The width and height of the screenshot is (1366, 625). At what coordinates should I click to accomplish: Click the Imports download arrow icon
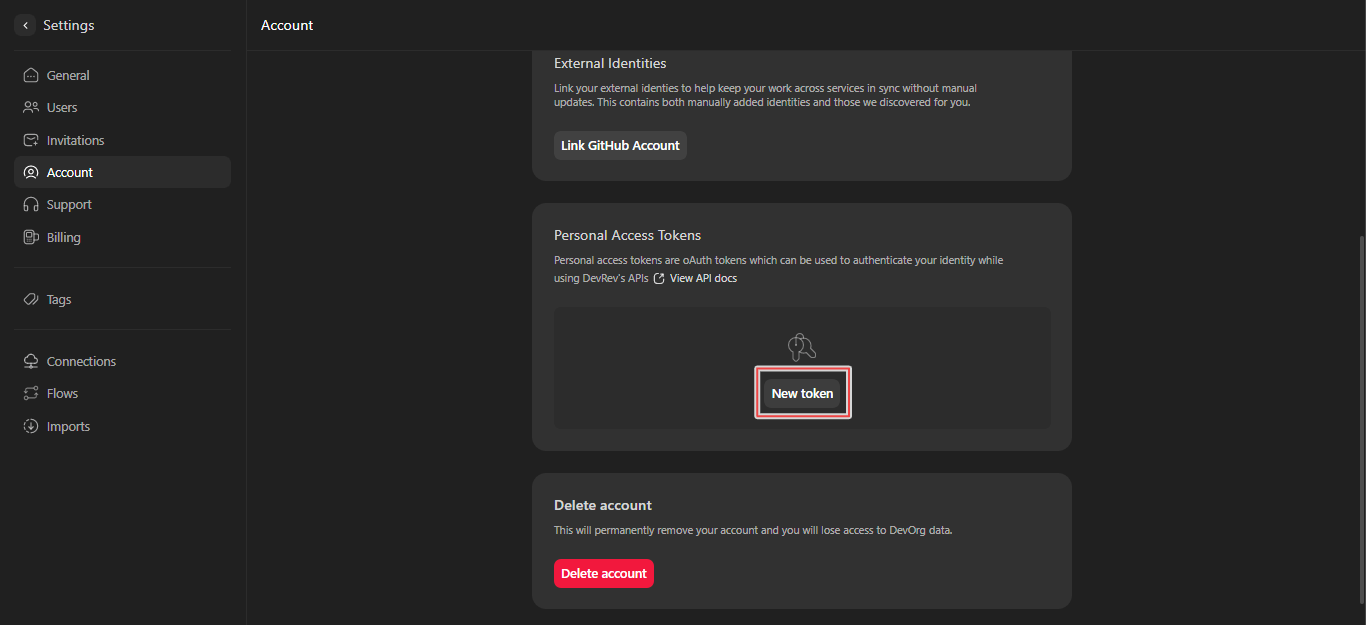point(31,427)
